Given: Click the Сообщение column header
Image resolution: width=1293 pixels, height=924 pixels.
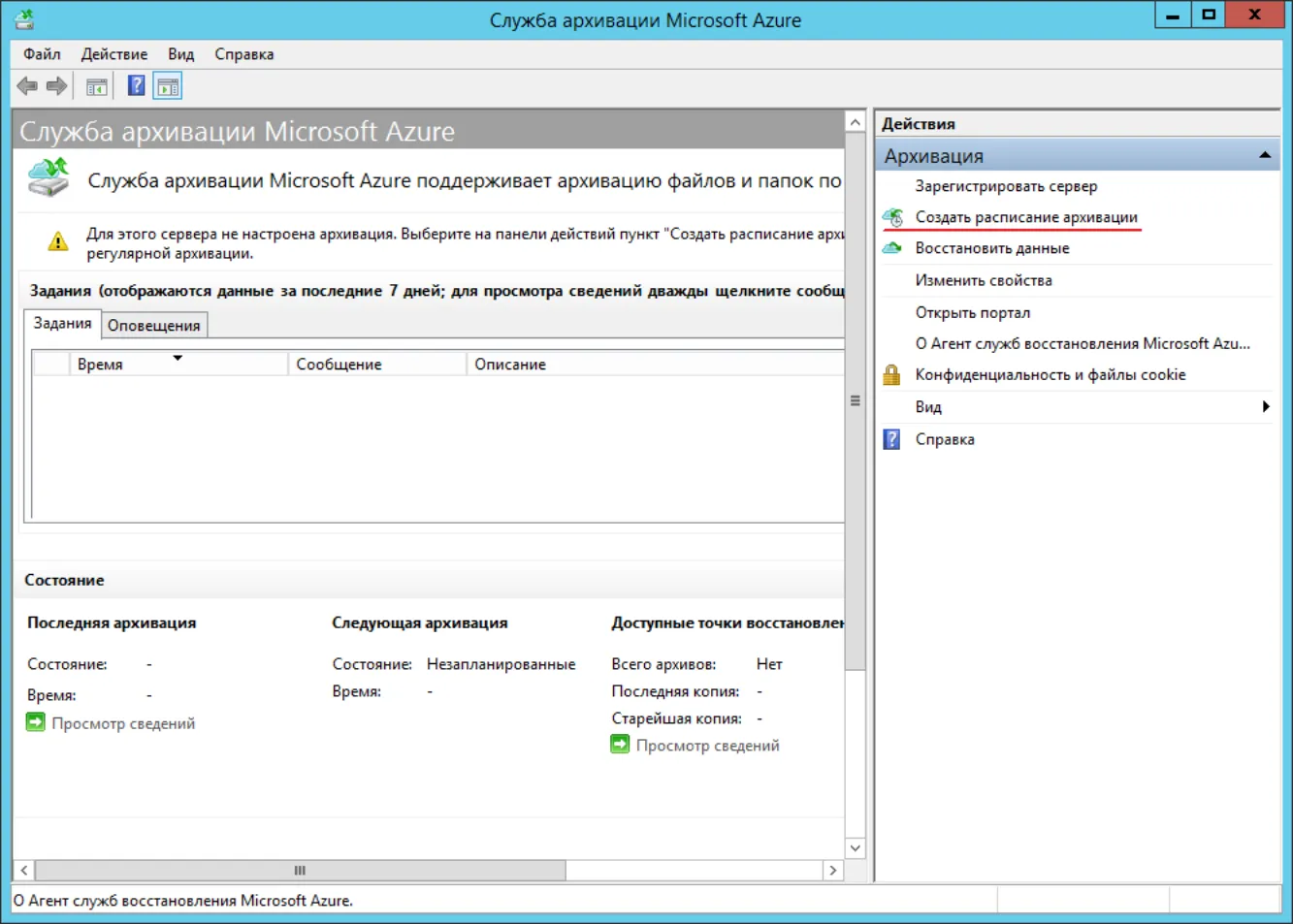Looking at the screenshot, I should (377, 365).
